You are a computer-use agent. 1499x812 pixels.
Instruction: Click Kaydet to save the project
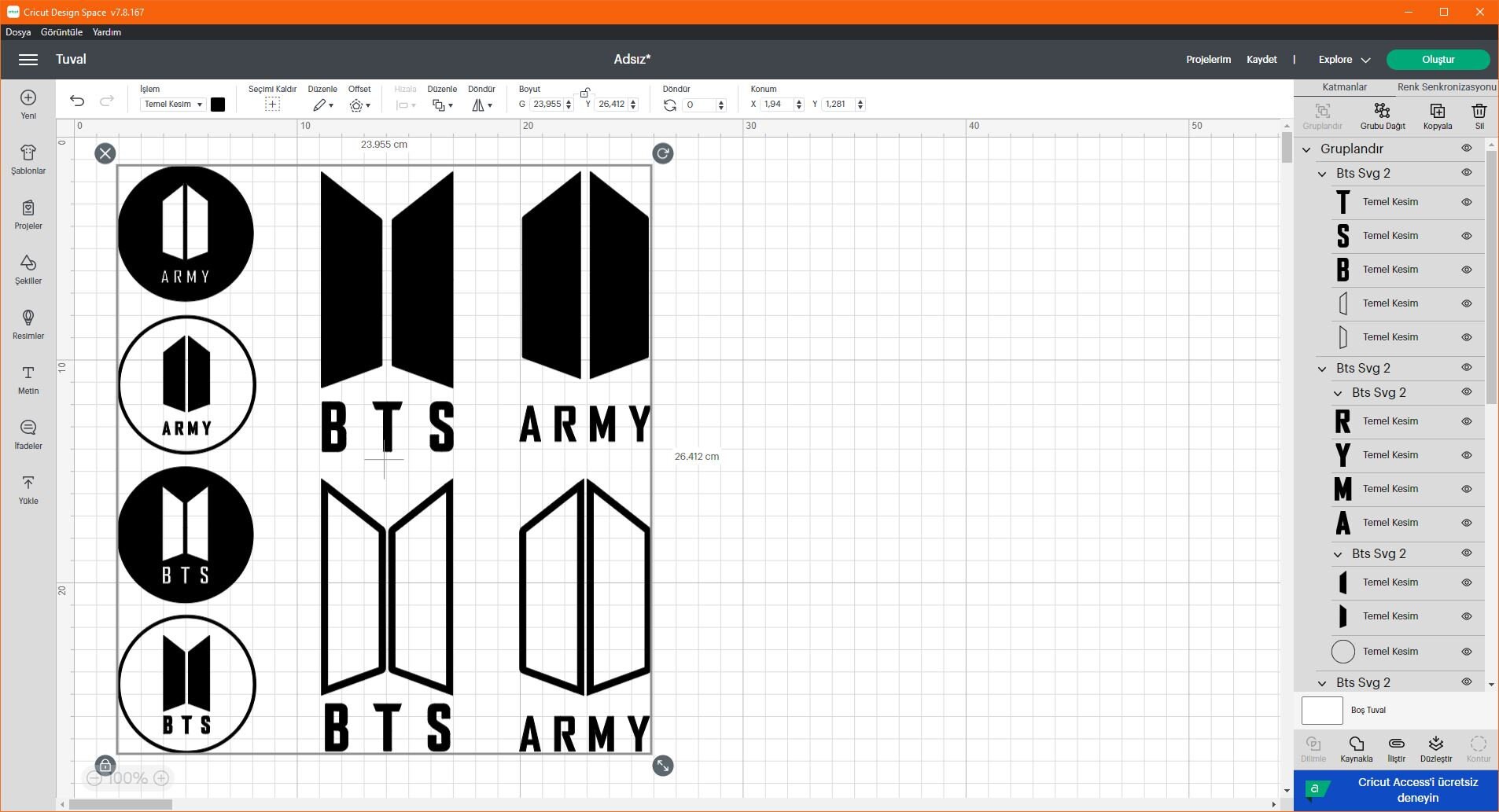(x=1261, y=59)
